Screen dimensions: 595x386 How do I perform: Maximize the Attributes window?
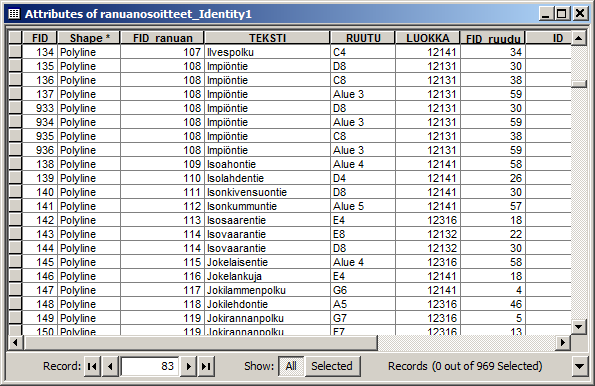pos(562,14)
